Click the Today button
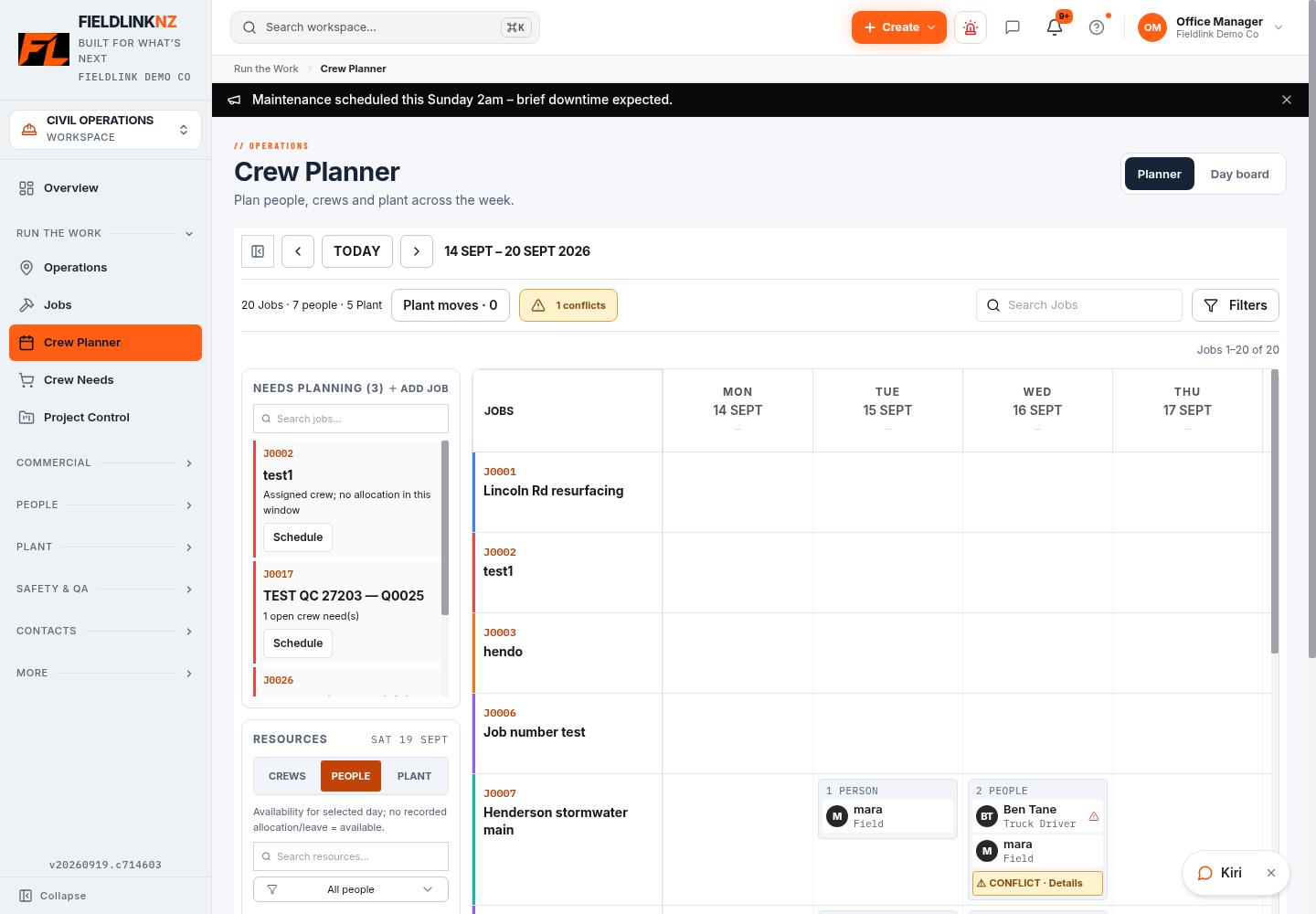The height and width of the screenshot is (914, 1316). tap(357, 251)
